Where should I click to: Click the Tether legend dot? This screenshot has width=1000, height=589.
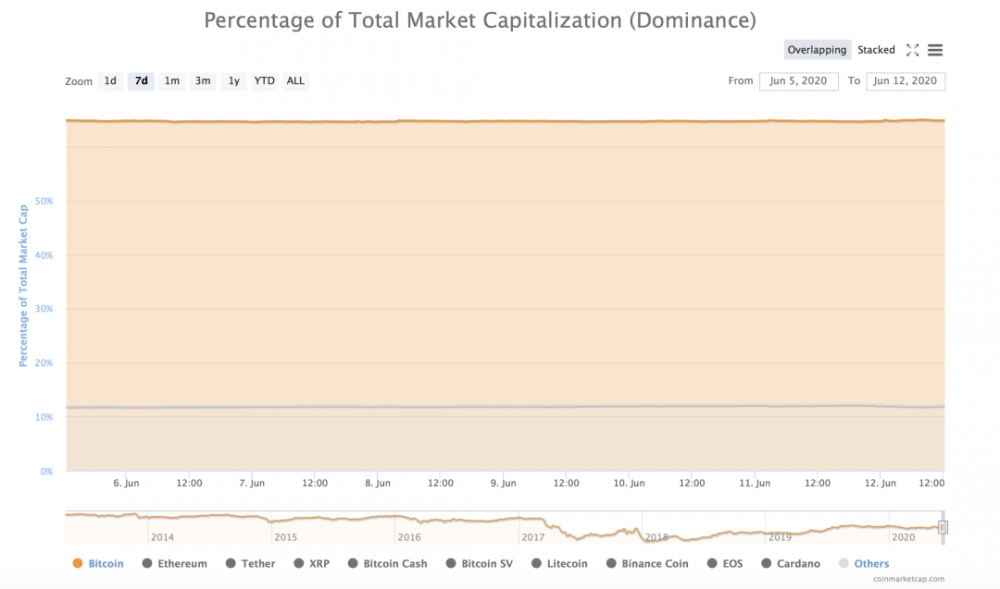pos(231,564)
